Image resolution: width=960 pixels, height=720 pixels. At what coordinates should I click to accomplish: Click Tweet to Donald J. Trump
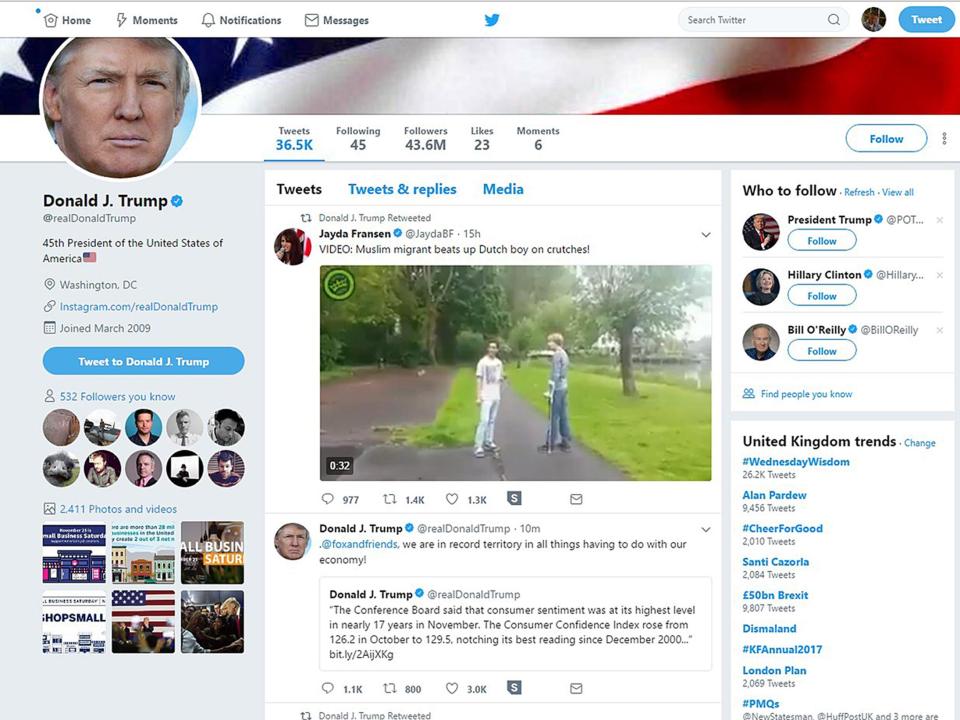(x=143, y=361)
